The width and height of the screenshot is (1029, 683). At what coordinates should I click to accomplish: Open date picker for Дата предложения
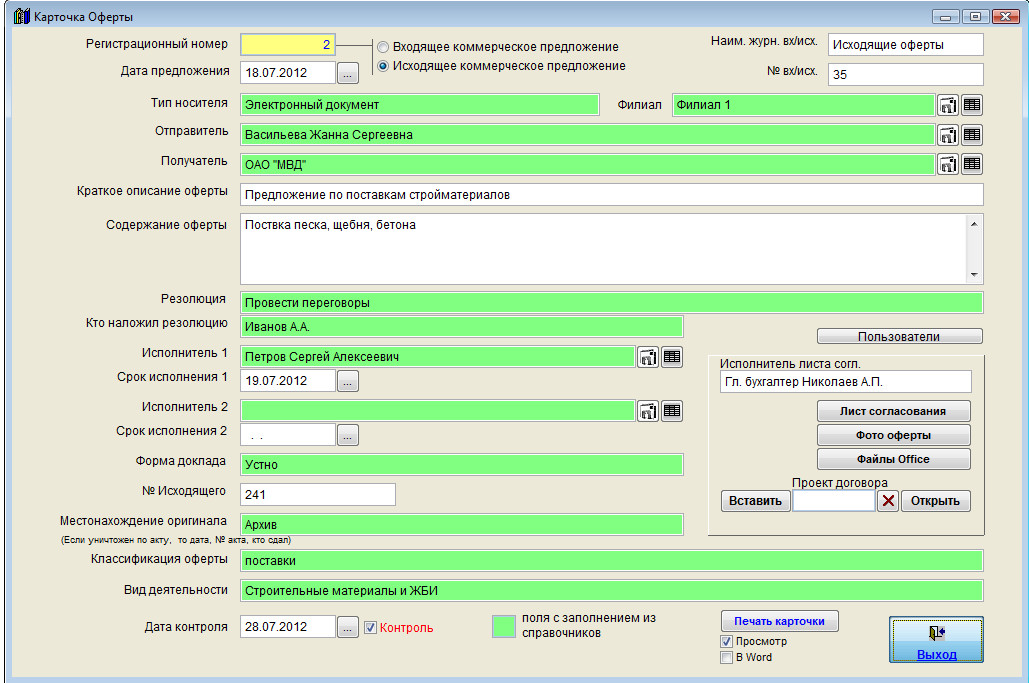[348, 73]
